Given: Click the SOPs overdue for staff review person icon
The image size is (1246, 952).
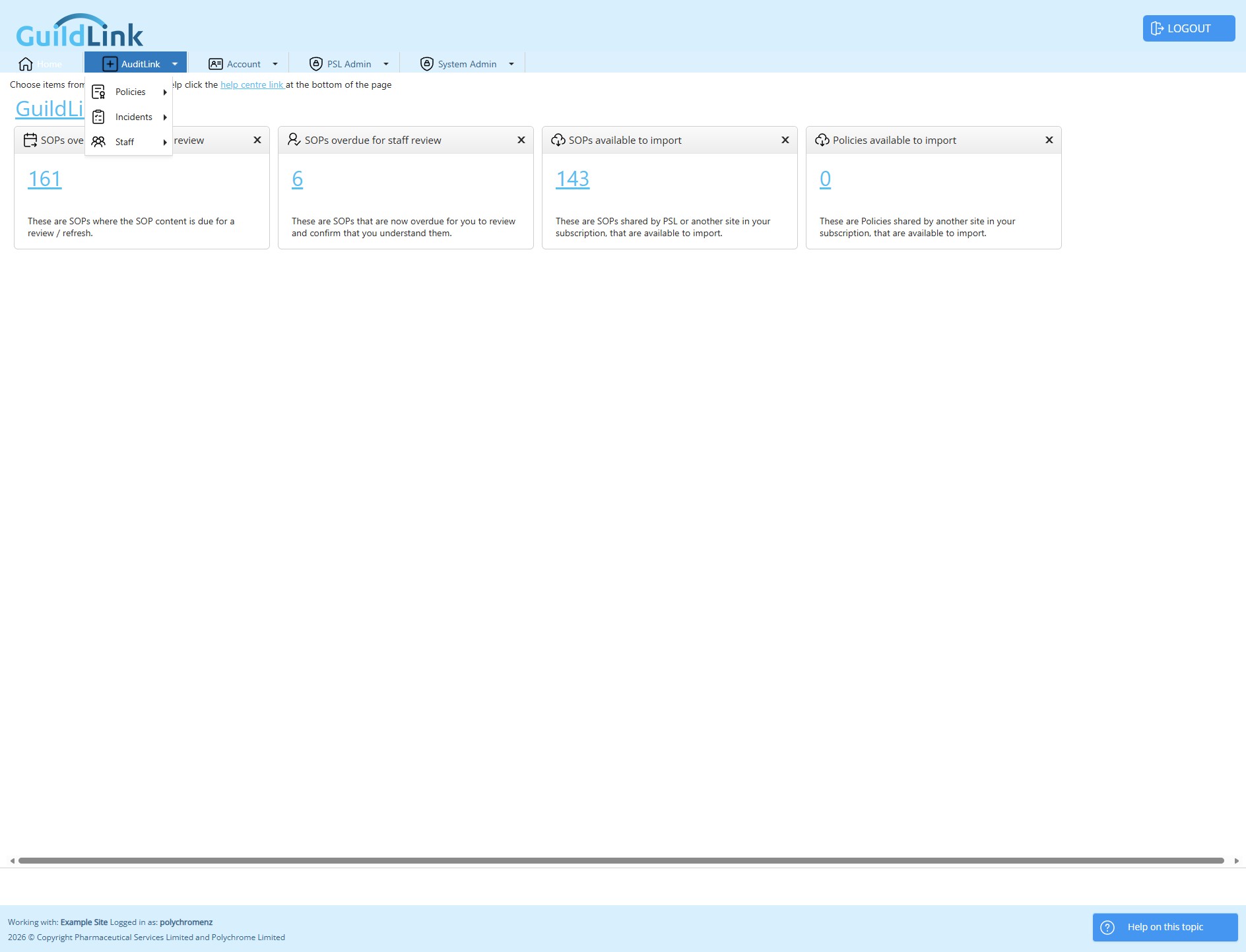Looking at the screenshot, I should pyautogui.click(x=294, y=140).
